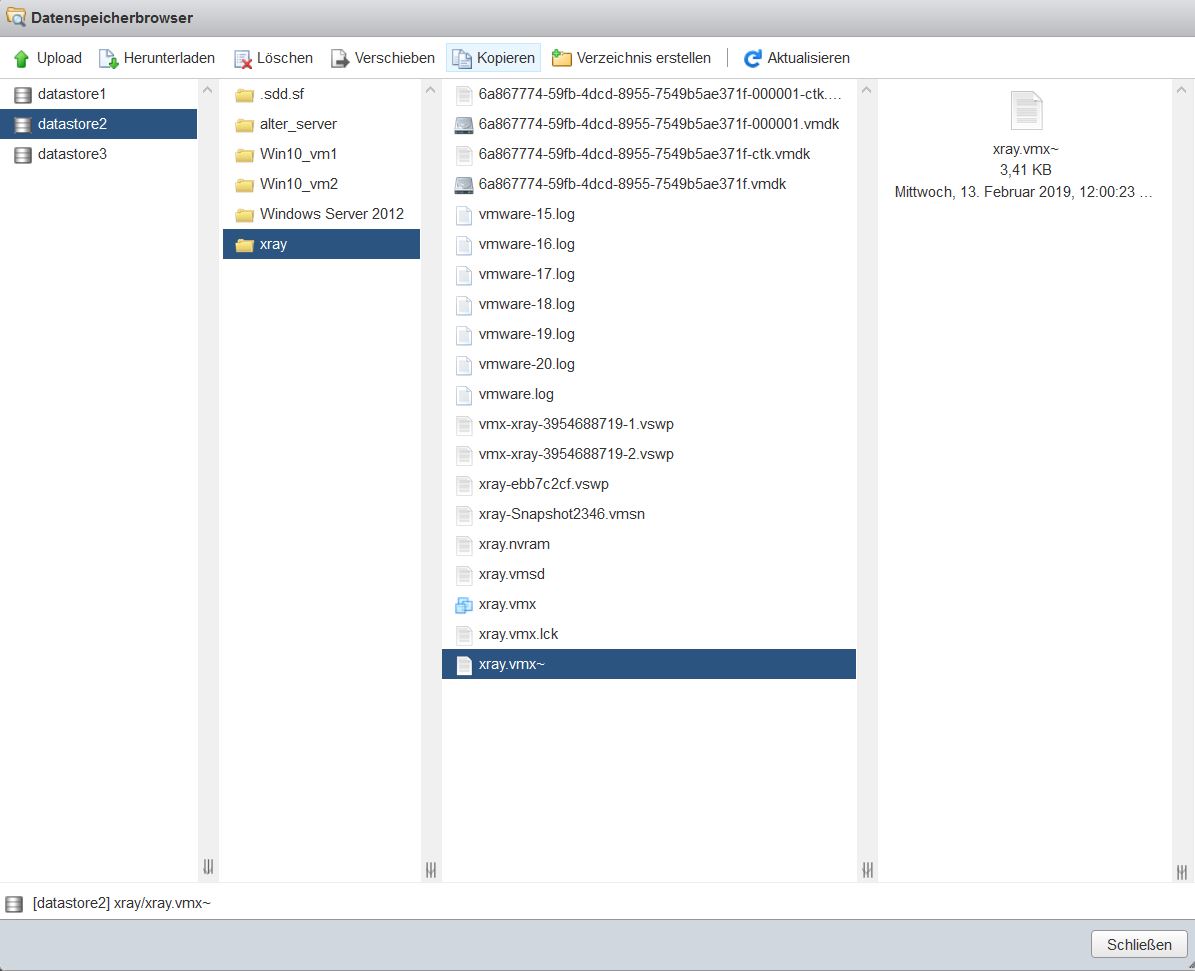Click the scroll-up arrow of datastore column
Viewport: 1195px width, 971px height.
[208, 90]
